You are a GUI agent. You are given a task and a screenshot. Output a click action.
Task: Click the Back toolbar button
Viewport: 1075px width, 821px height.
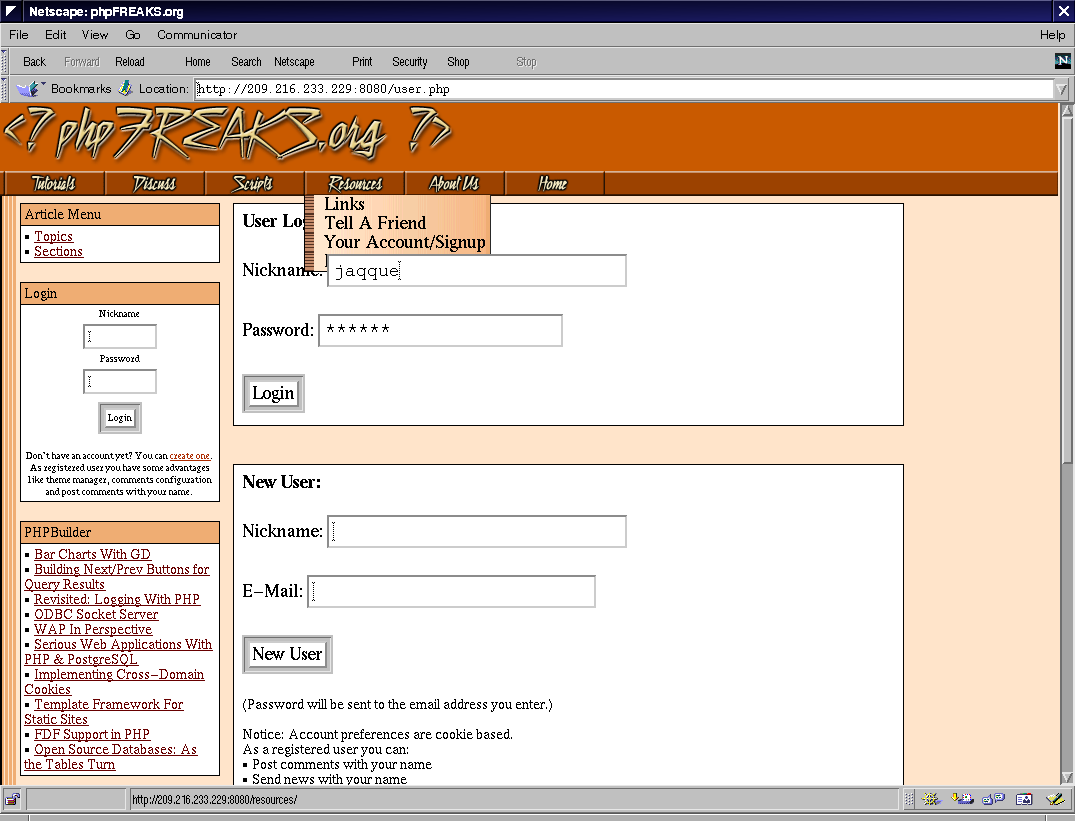point(34,62)
